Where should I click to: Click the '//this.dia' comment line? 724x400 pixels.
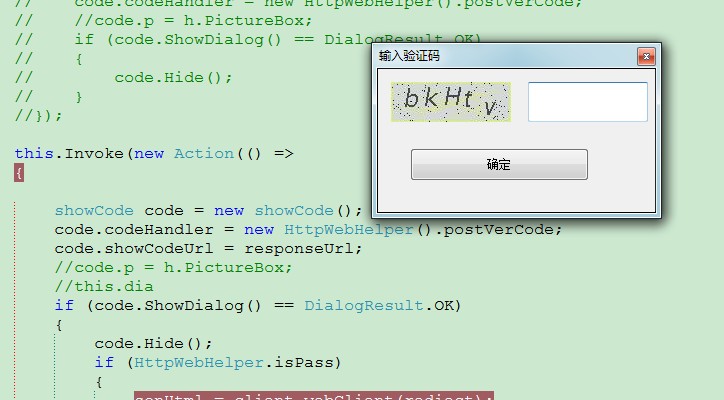[x=104, y=286]
